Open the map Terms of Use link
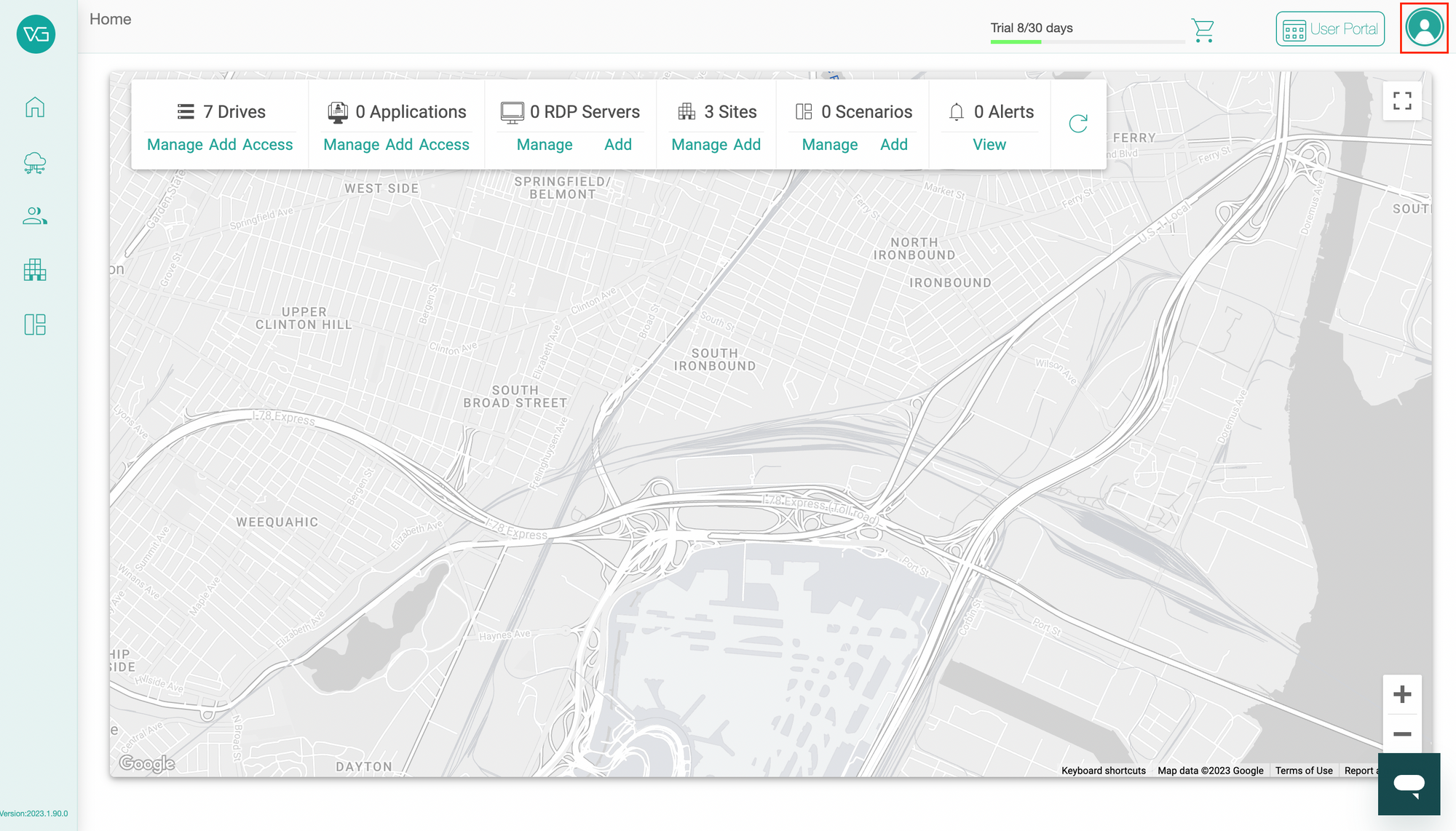The width and height of the screenshot is (1456, 831). 1304,771
